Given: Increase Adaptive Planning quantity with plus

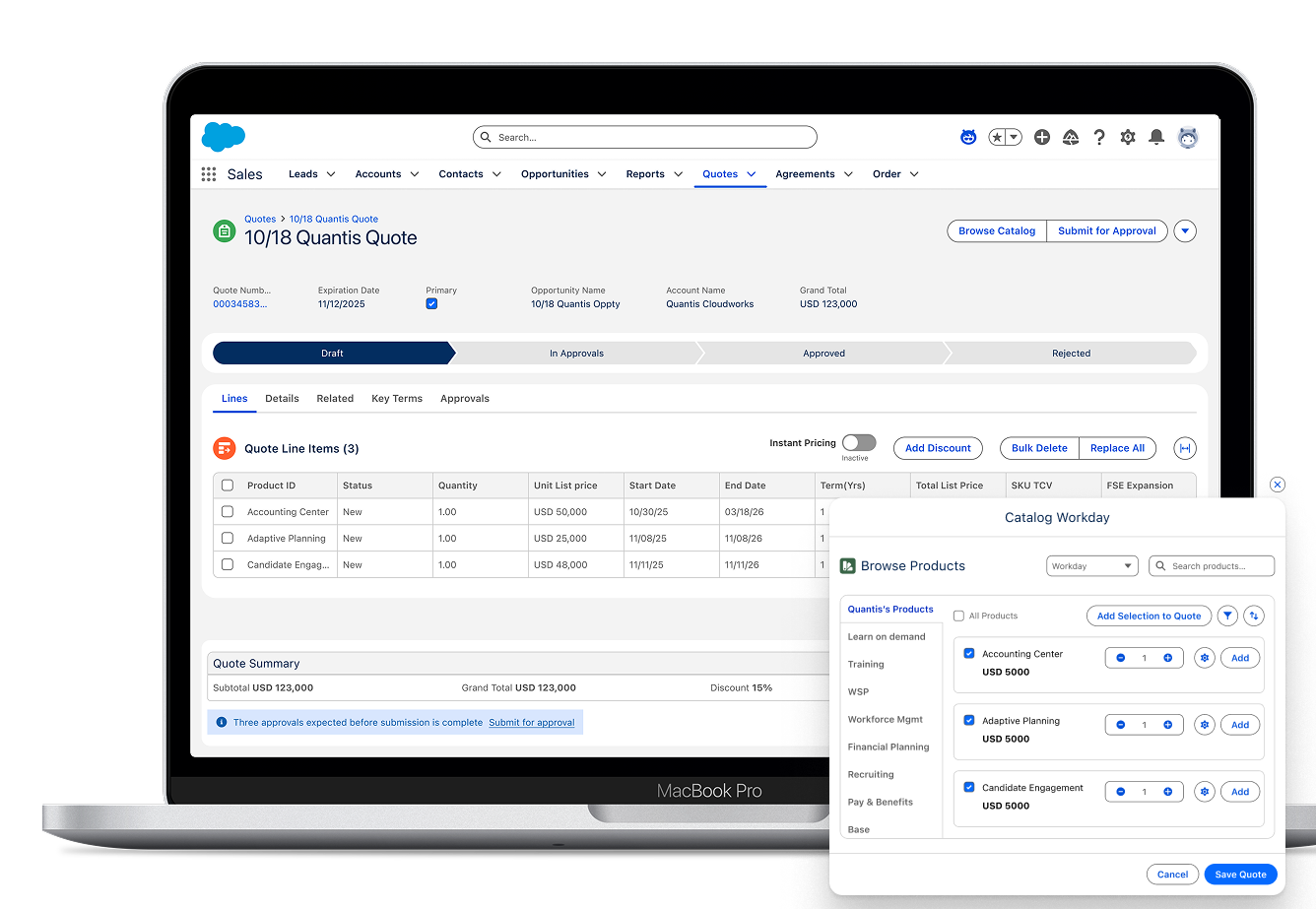Looking at the screenshot, I should pos(1168,725).
